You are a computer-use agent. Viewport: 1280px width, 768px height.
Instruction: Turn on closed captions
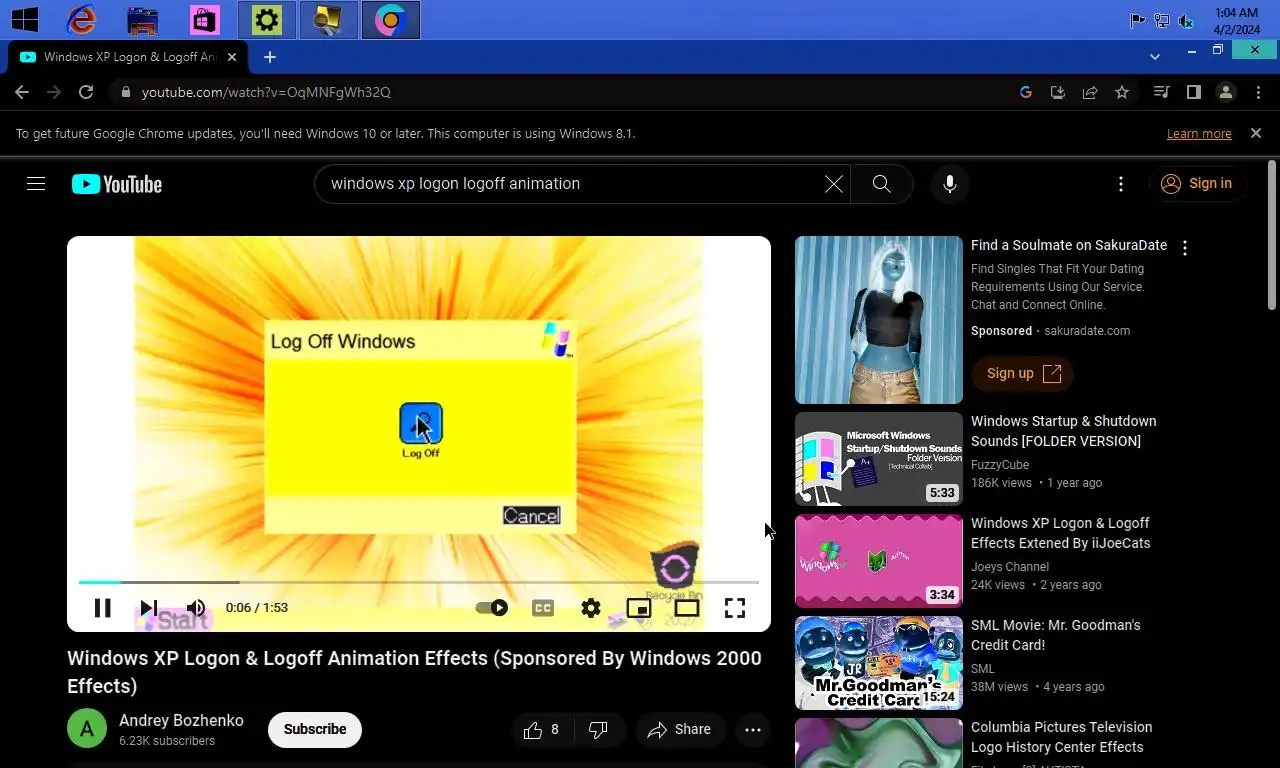click(543, 608)
